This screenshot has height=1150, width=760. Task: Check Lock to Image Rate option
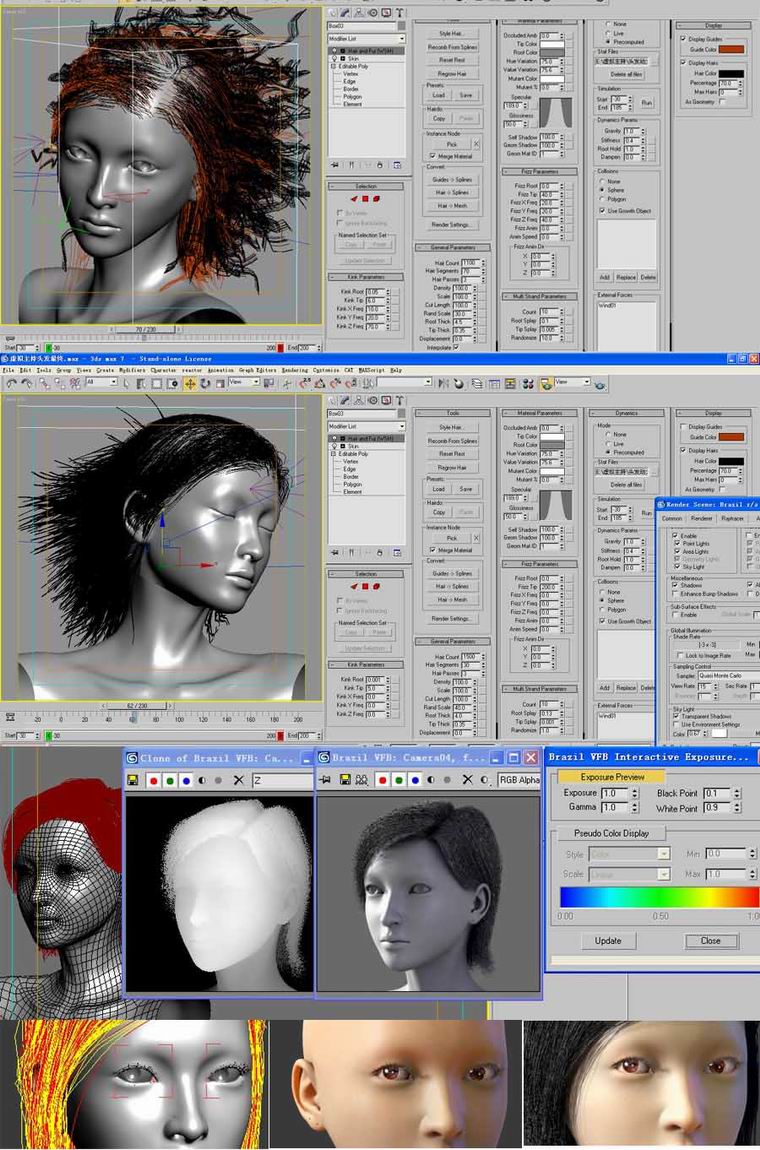680,656
